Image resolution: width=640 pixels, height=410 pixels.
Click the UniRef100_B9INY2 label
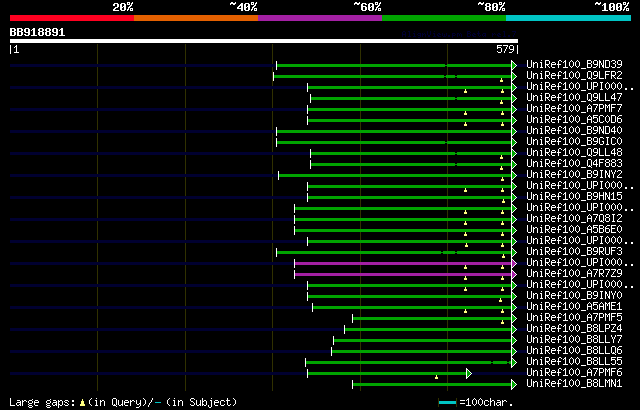[x=574, y=175]
